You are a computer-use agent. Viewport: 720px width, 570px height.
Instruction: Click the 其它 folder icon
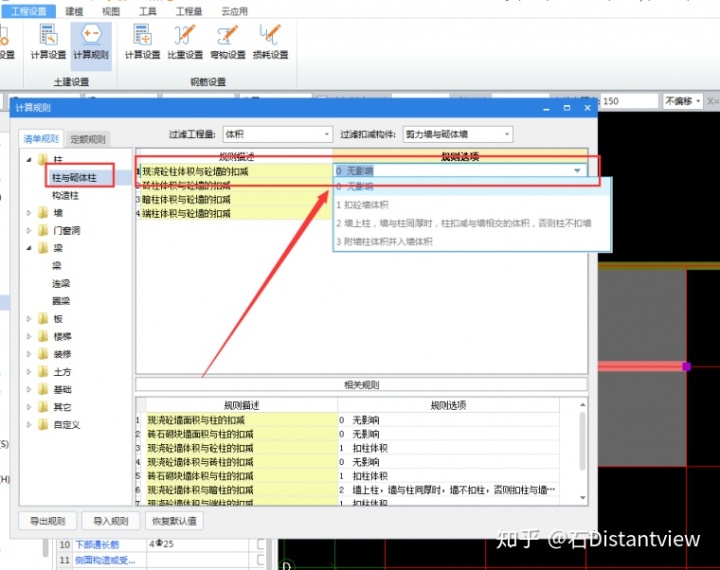tap(43, 407)
